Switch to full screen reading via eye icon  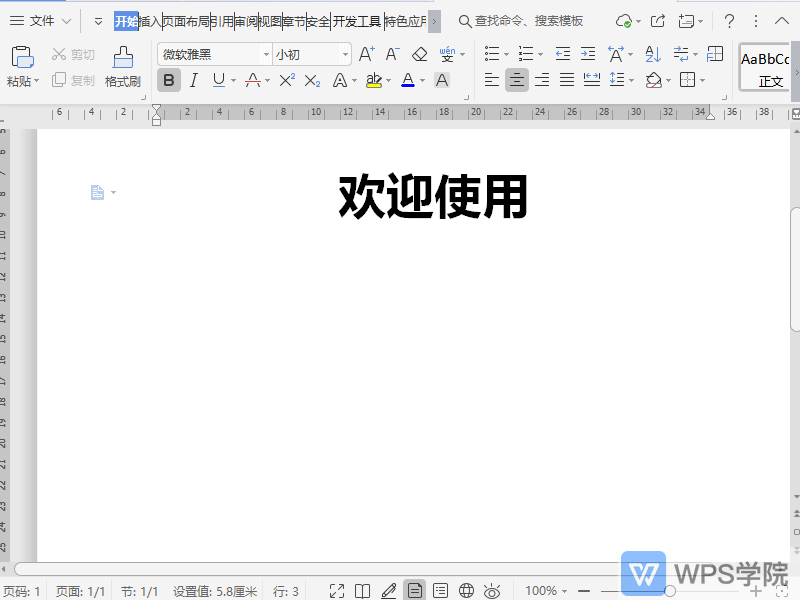click(492, 589)
